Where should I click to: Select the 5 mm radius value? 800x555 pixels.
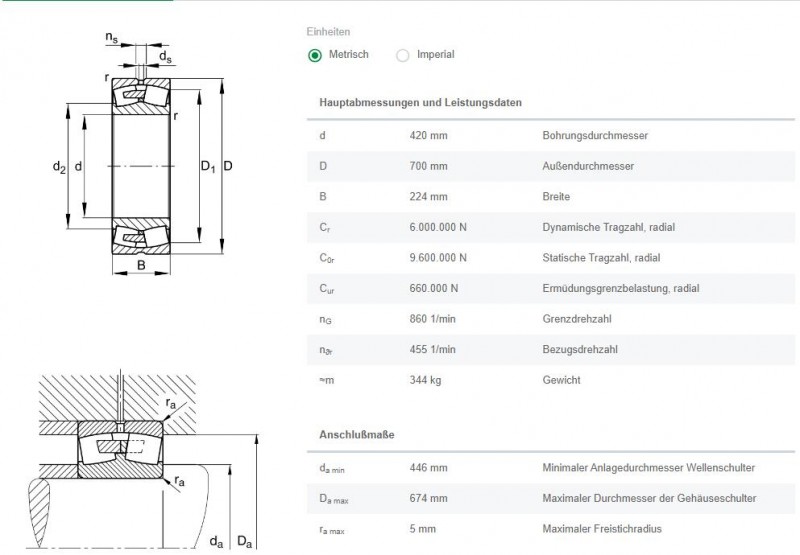click(x=422, y=529)
